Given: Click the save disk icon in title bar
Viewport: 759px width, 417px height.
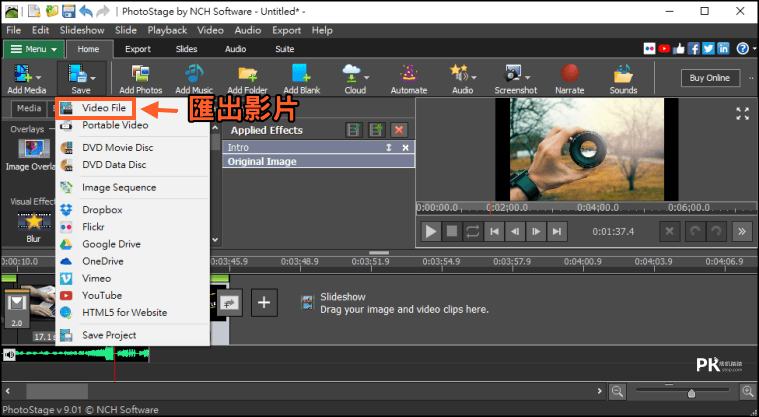Looking at the screenshot, I should [69, 11].
